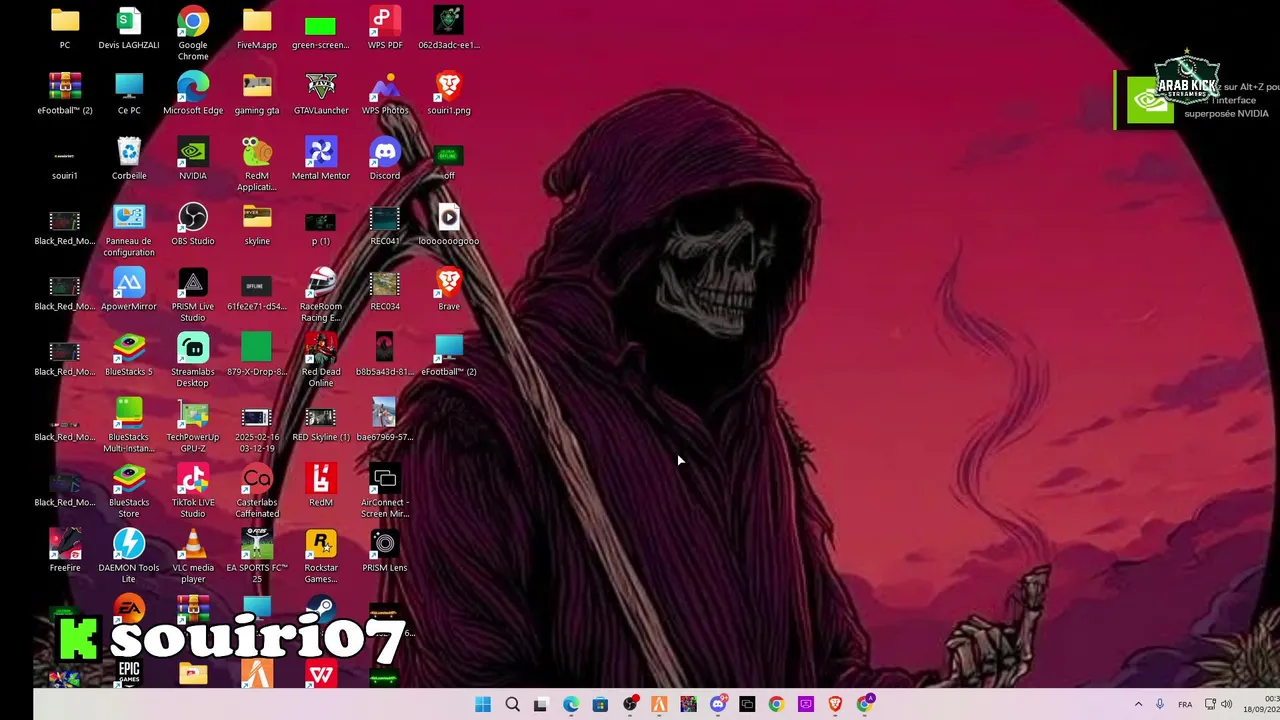Launch OBS Studio from the desktop
The image size is (1280, 720).
[x=193, y=225]
